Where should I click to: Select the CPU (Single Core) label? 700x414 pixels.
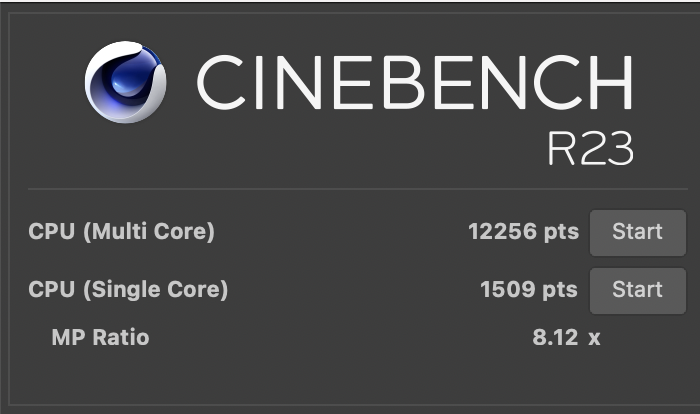[x=128, y=290]
